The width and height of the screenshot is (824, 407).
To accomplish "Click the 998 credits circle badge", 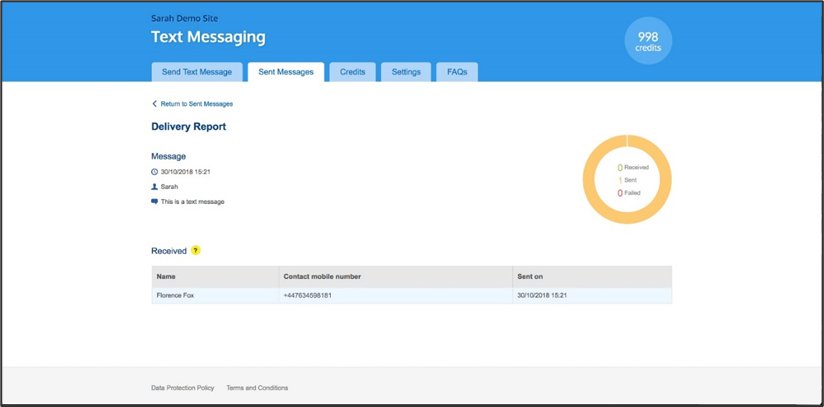I will (x=648, y=42).
